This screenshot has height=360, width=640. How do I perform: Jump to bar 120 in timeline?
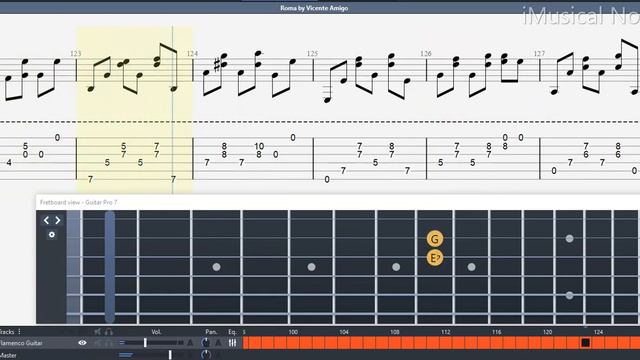coord(547,332)
